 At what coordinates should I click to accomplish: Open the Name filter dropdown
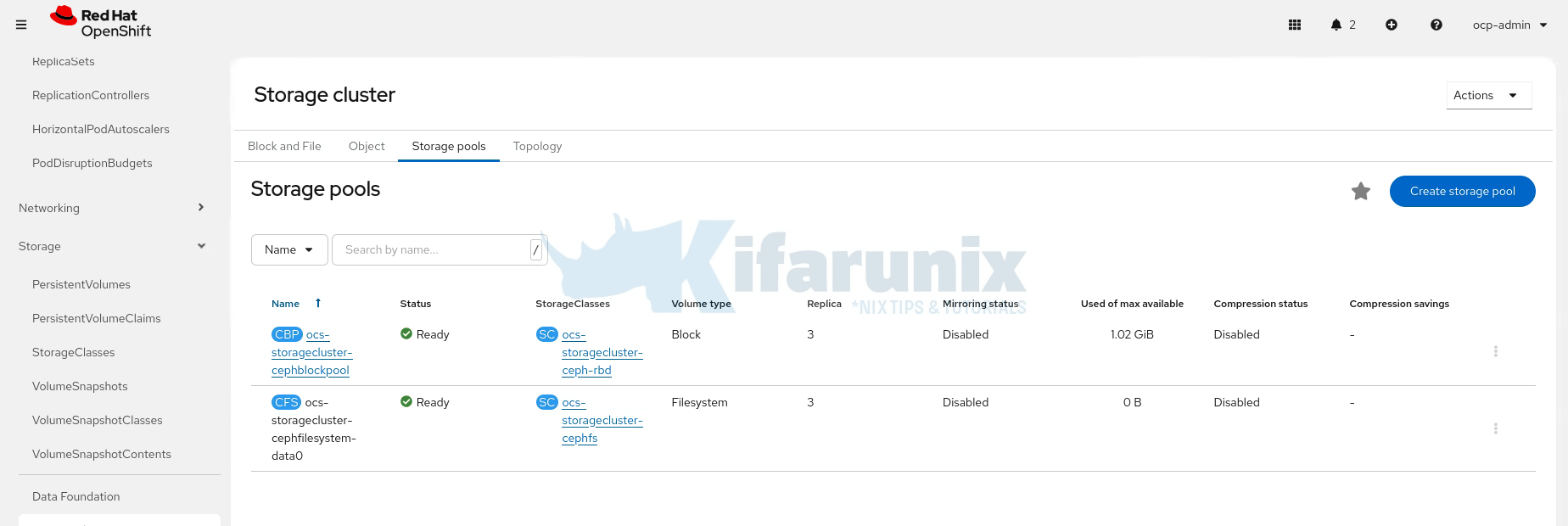point(289,249)
